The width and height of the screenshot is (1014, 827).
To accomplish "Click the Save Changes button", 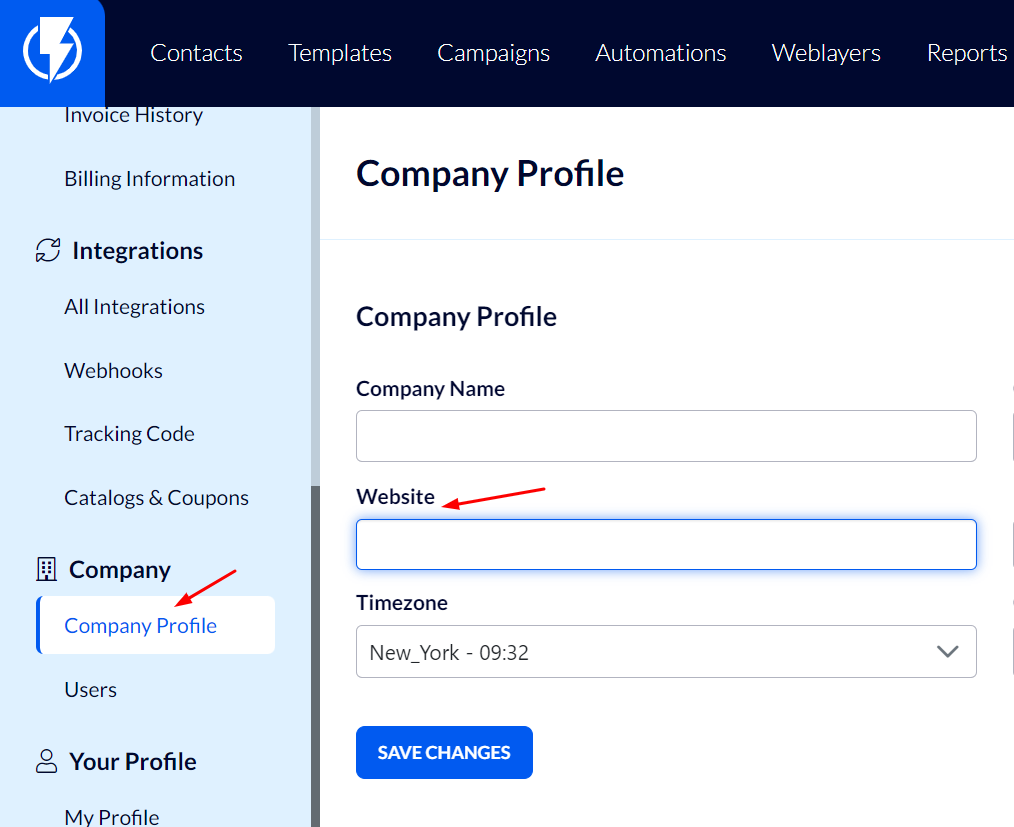I will [x=444, y=753].
